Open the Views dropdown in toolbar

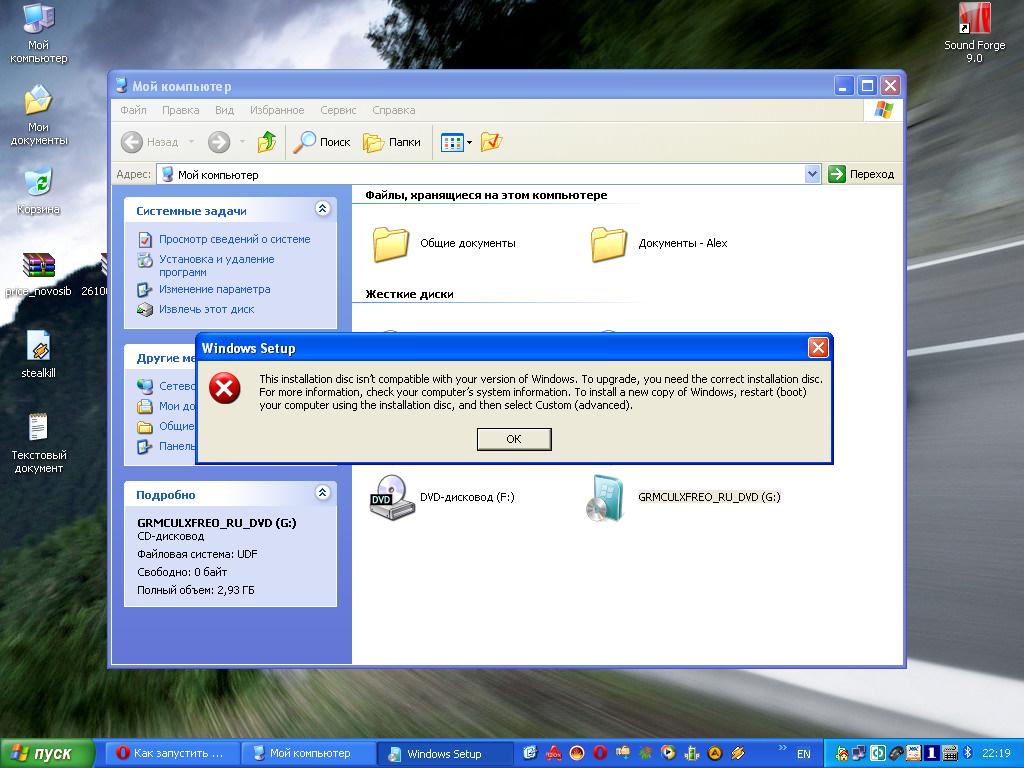[x=457, y=142]
